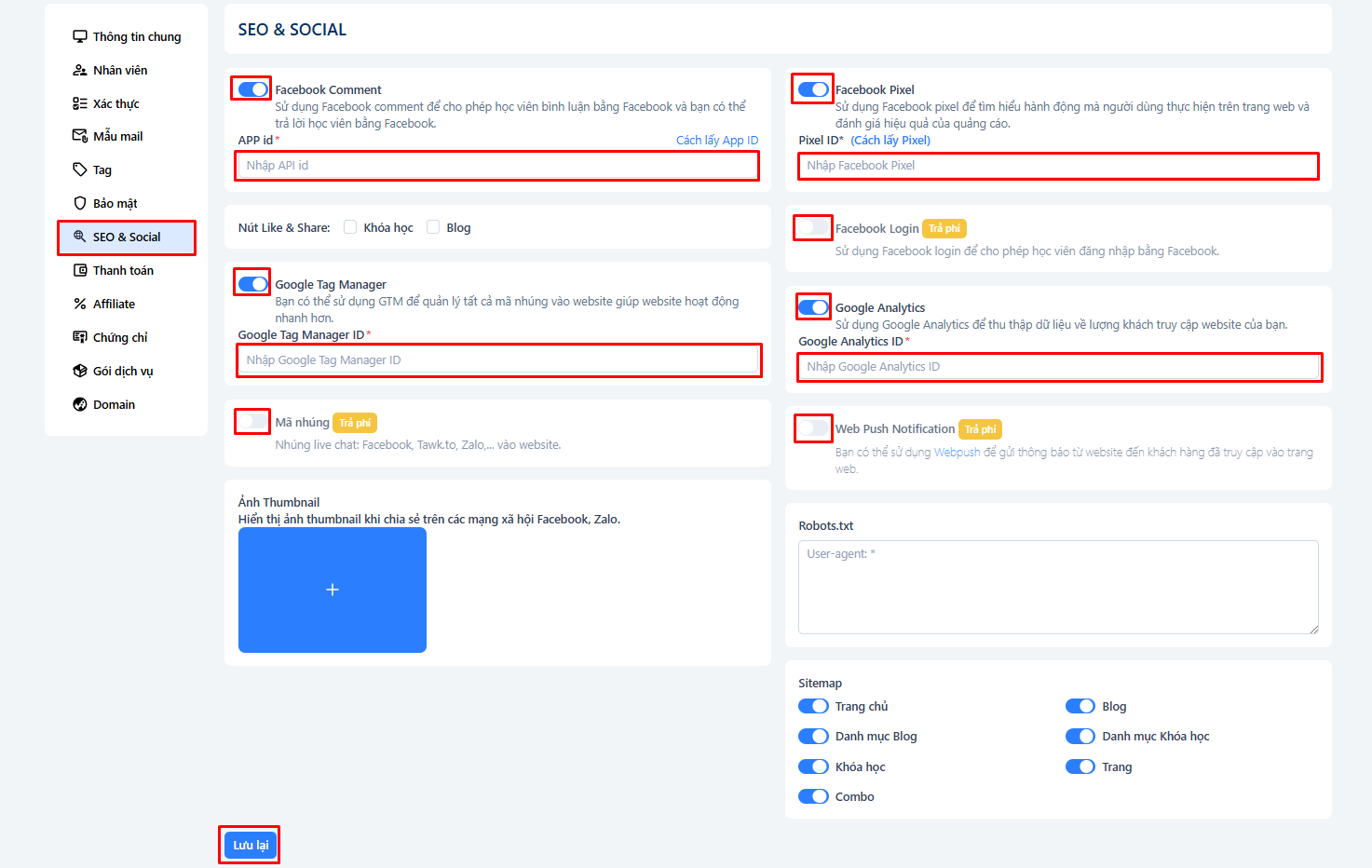Click the certificate icon beside Chứng chỉ

pyautogui.click(x=80, y=337)
